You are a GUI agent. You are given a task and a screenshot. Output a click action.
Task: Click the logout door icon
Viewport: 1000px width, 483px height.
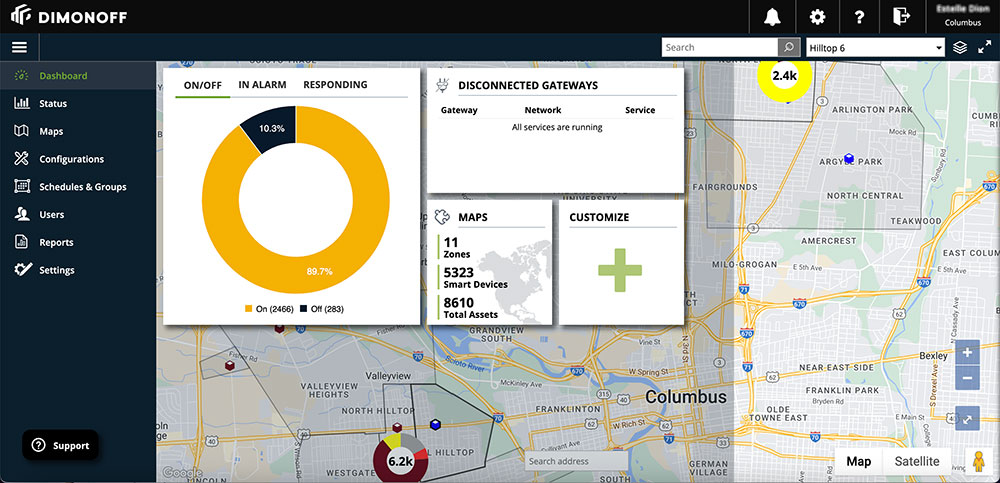click(x=901, y=17)
